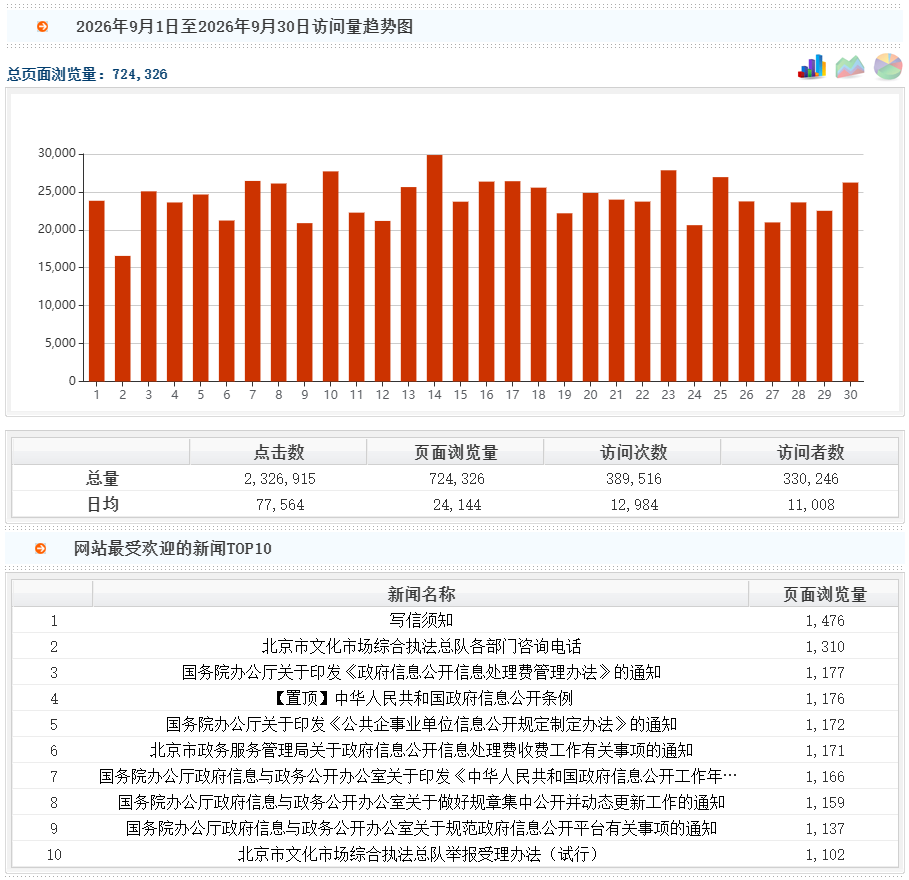
Task: Open 北京市文化市场综合执法总队各部门咨询电话 news
Action: pos(421,646)
